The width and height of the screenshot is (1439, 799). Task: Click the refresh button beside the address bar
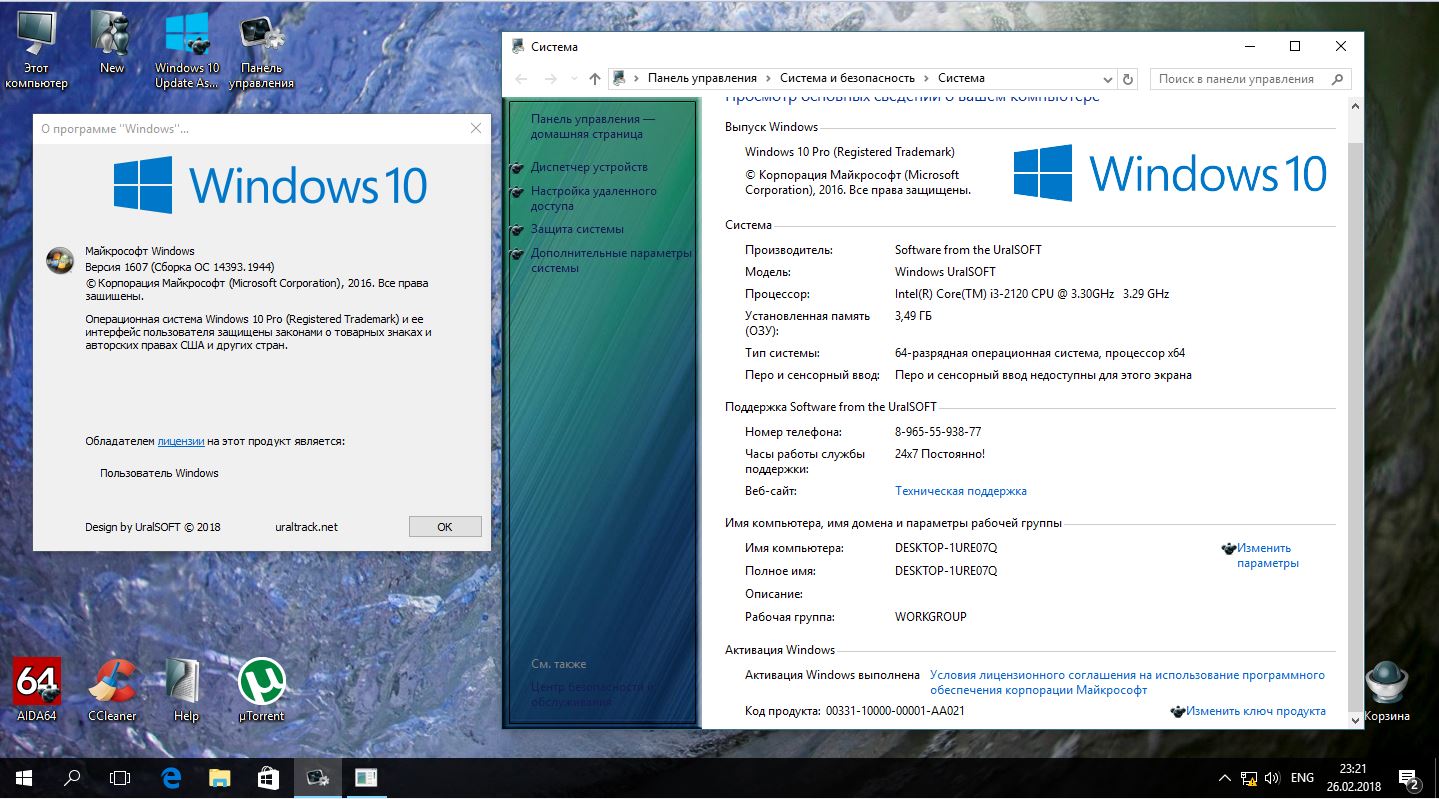(1129, 79)
